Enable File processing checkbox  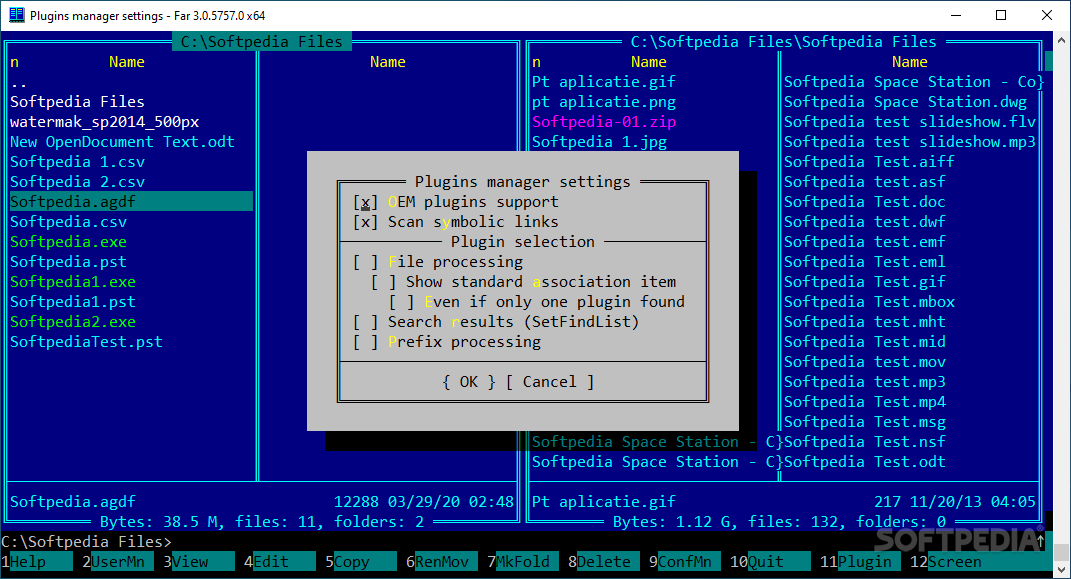click(365, 262)
